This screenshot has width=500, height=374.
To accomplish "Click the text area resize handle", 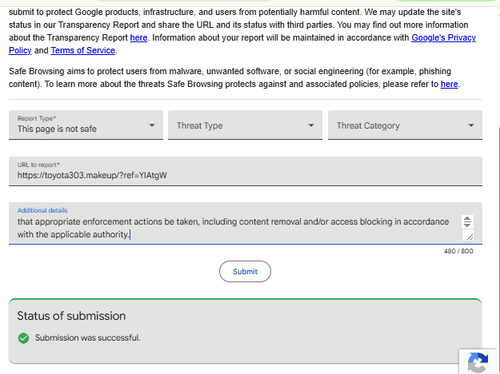I will click(x=469, y=236).
